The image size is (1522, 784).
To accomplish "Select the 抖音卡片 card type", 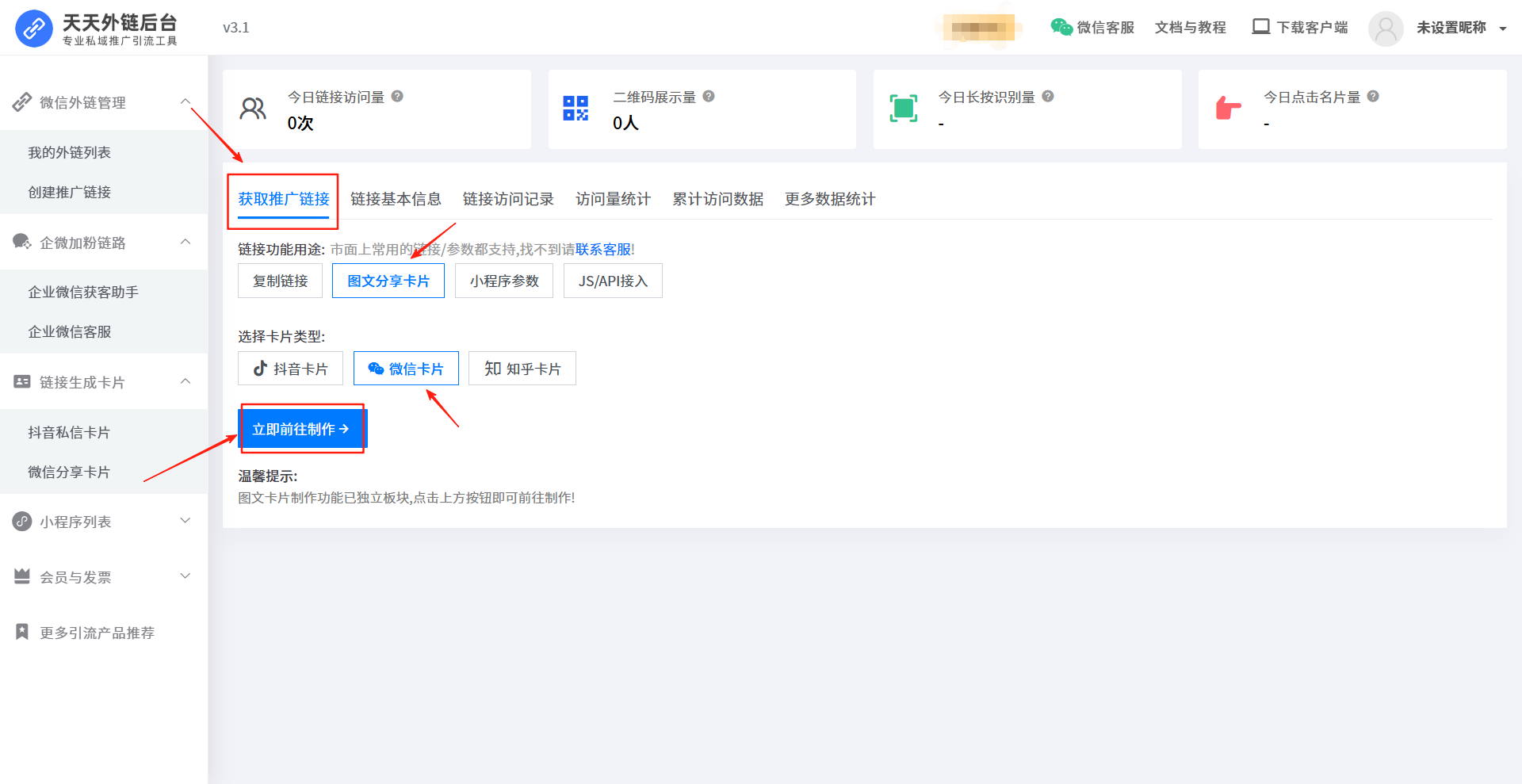I will [290, 369].
